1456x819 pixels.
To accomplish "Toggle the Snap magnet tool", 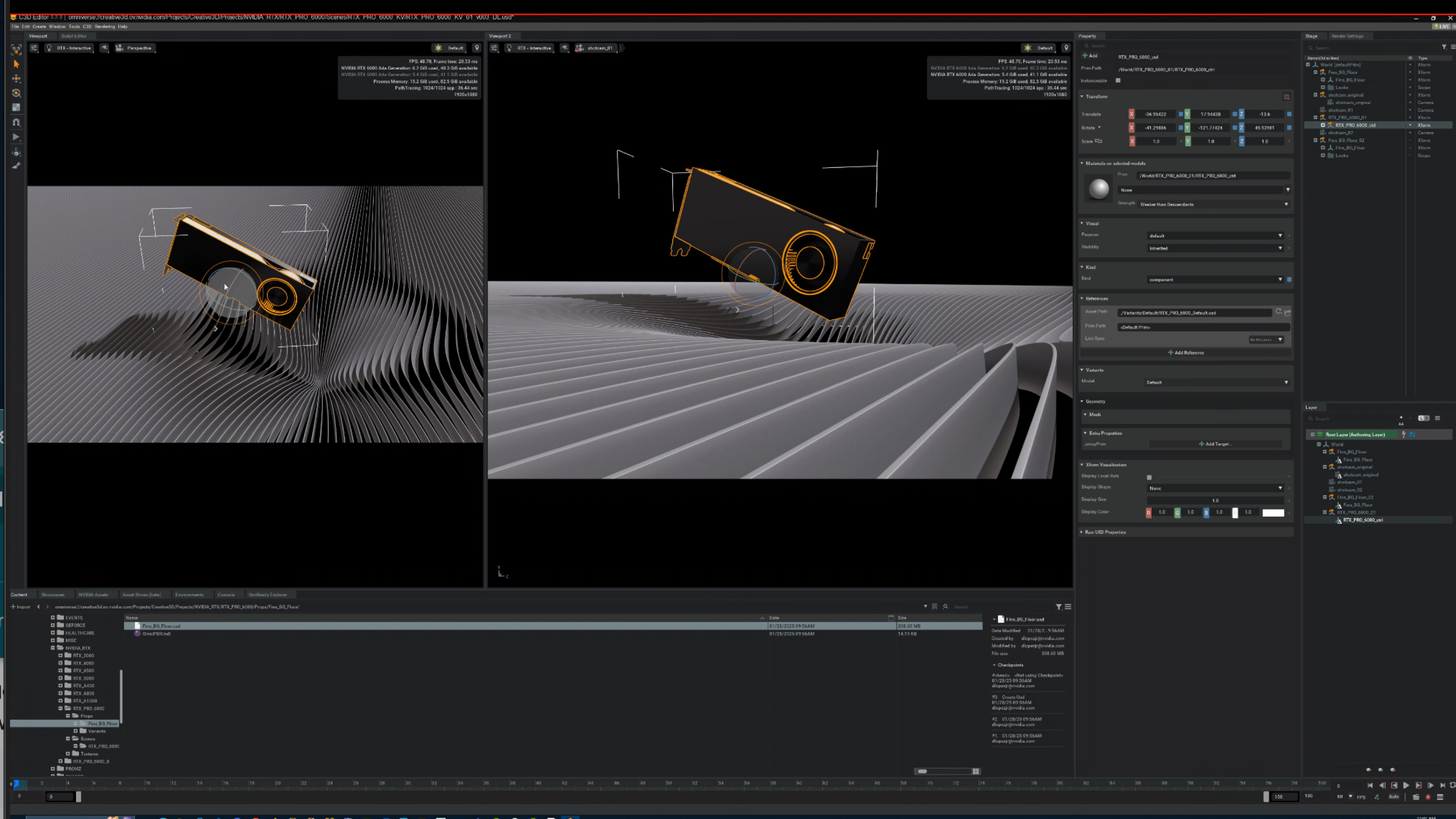I will tap(16, 122).
